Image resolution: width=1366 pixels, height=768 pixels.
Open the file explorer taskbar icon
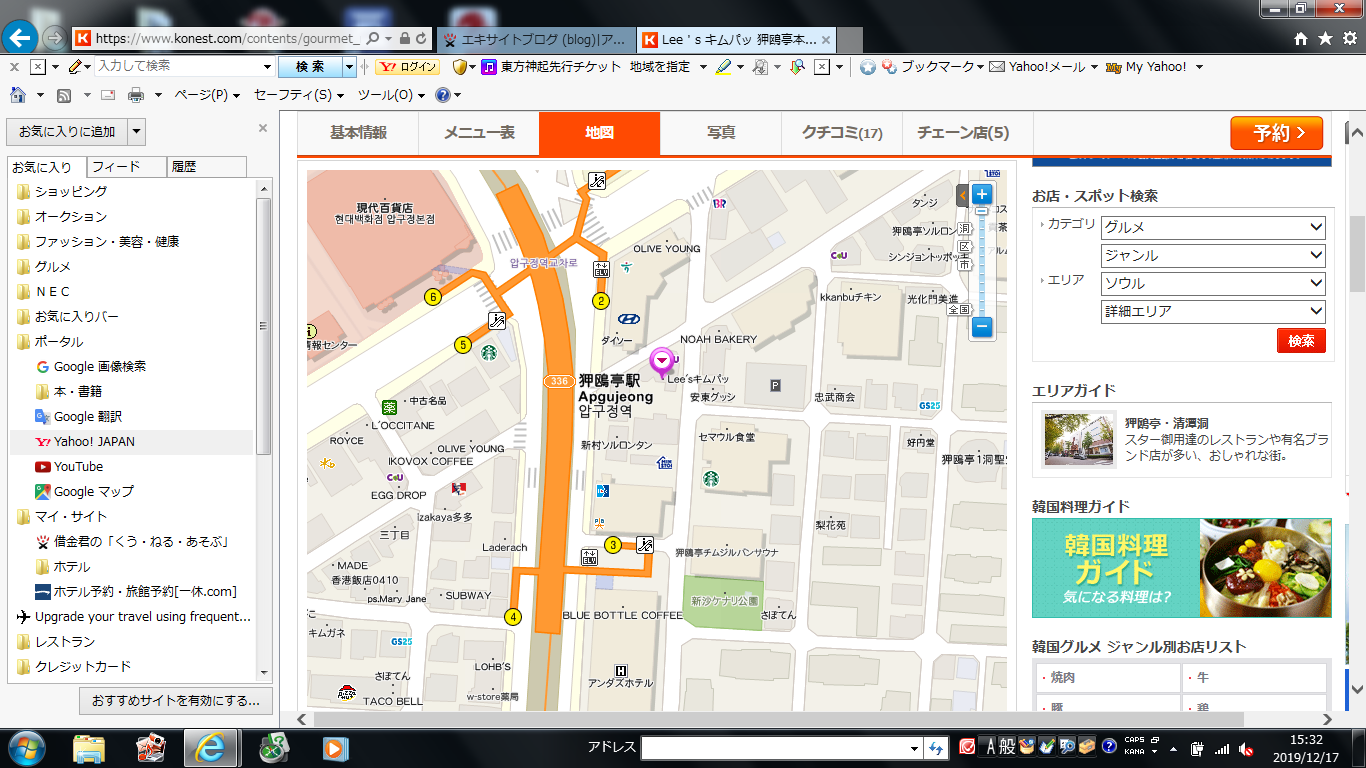click(x=89, y=747)
